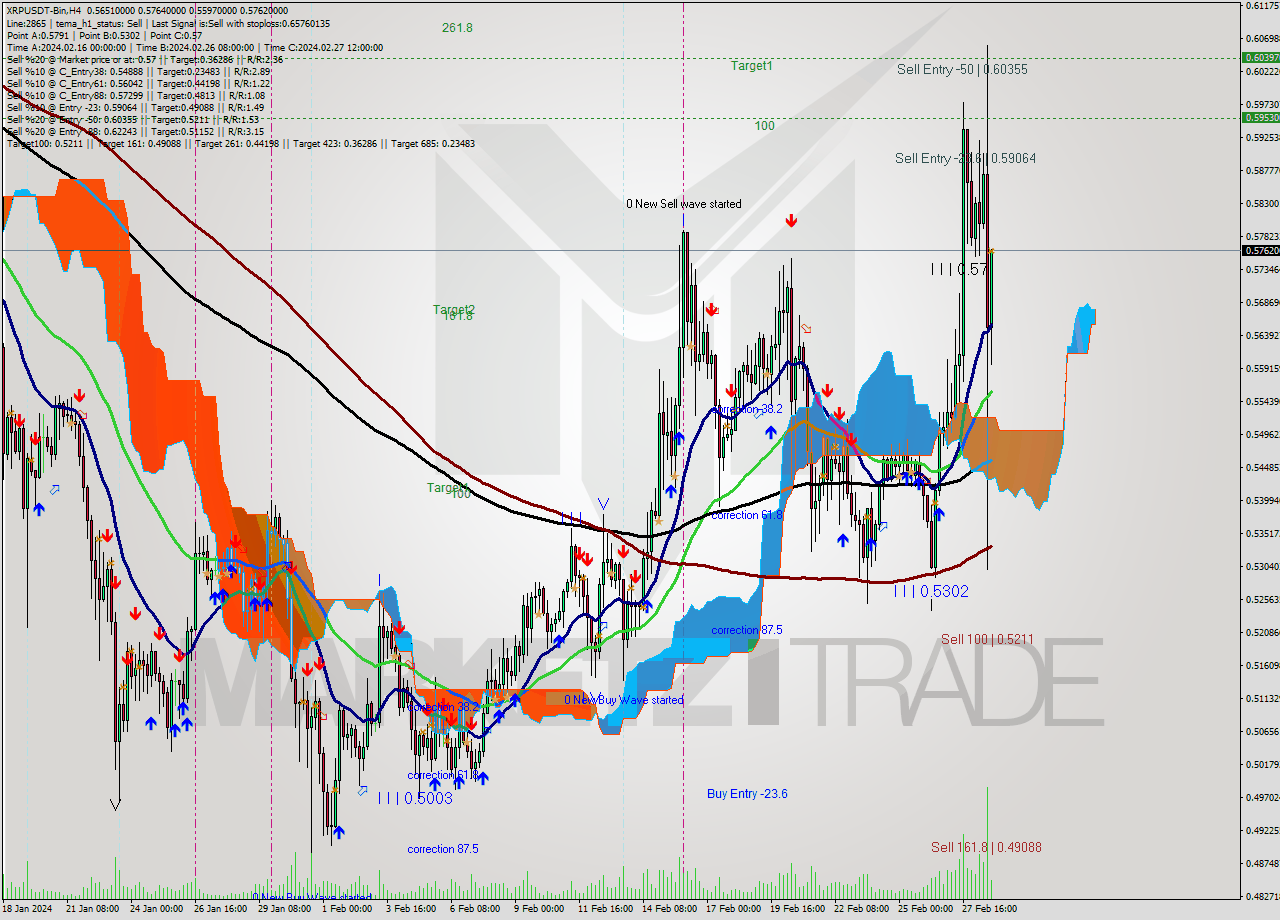The height and width of the screenshot is (920, 1280).
Task: Click 'Sell %20 @ Market price or at: 0.57' row
Action: (x=145, y=59)
